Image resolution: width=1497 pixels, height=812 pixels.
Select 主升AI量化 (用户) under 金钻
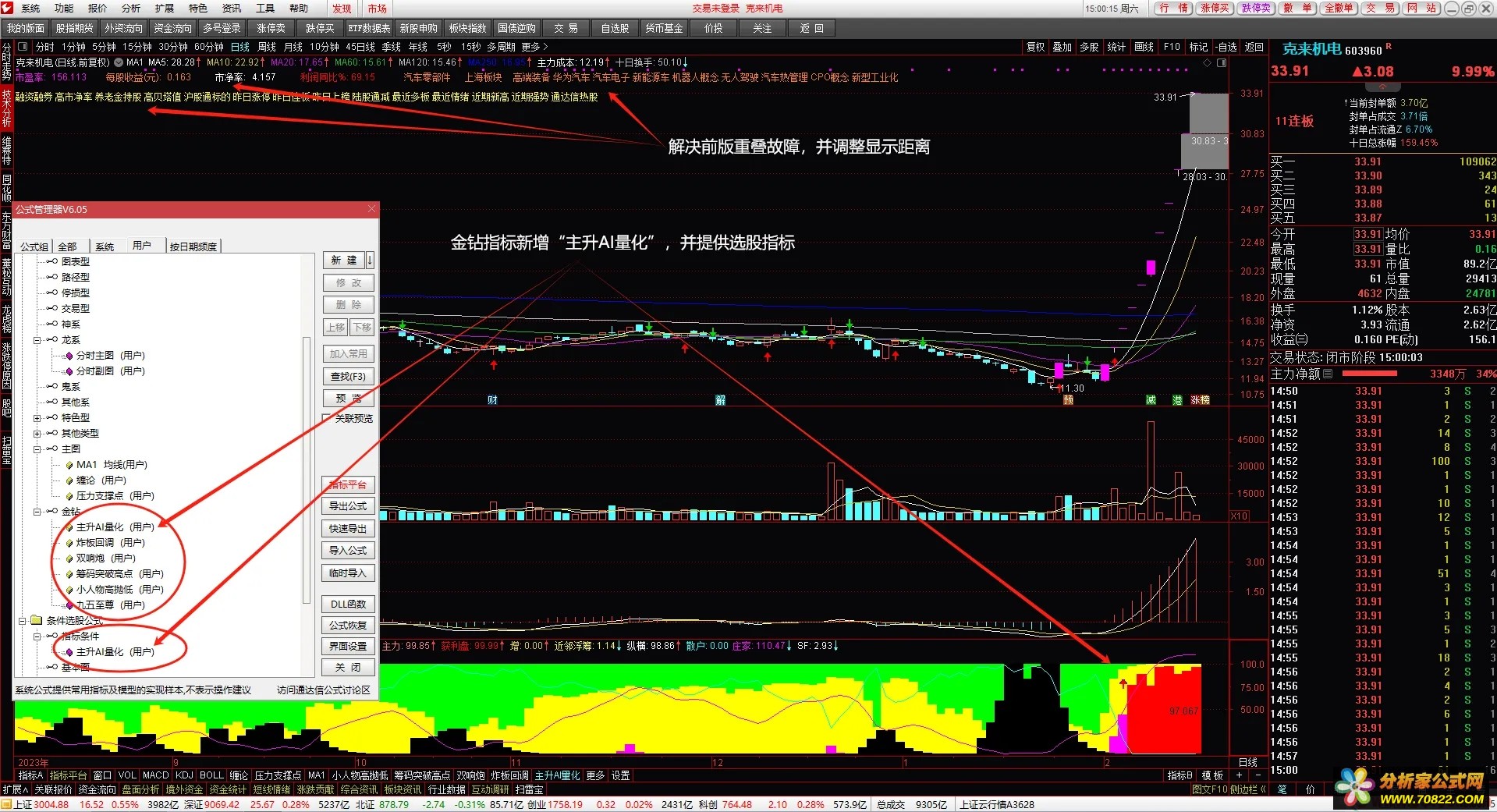tap(115, 527)
